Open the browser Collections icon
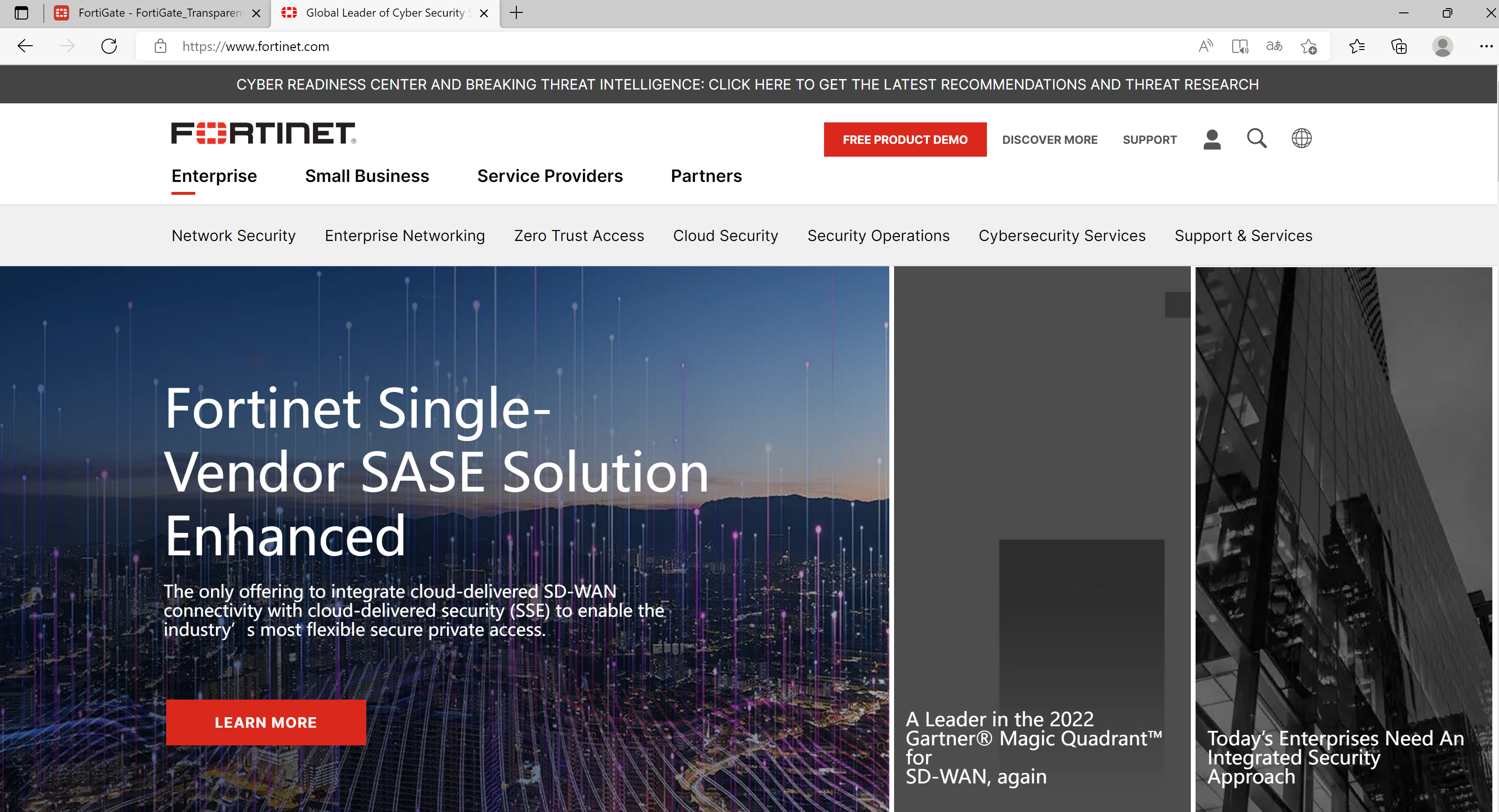The width and height of the screenshot is (1499, 812). click(x=1398, y=46)
